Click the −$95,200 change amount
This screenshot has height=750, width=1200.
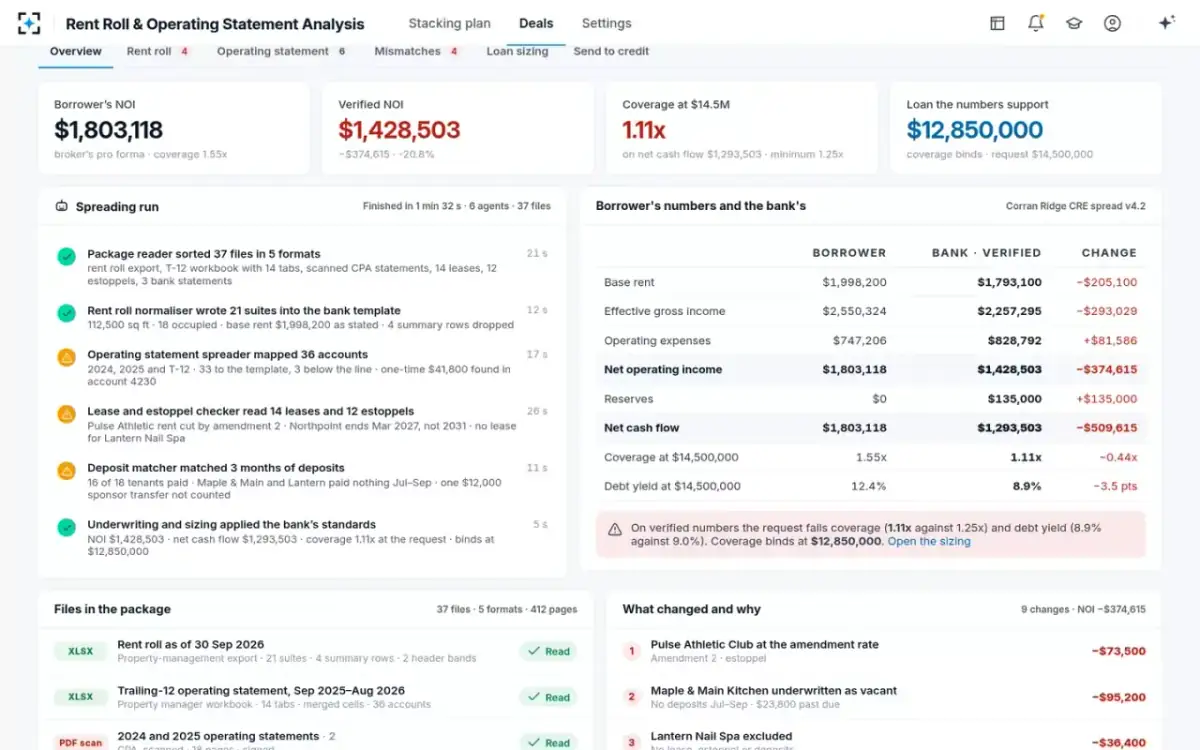pyautogui.click(x=1118, y=697)
